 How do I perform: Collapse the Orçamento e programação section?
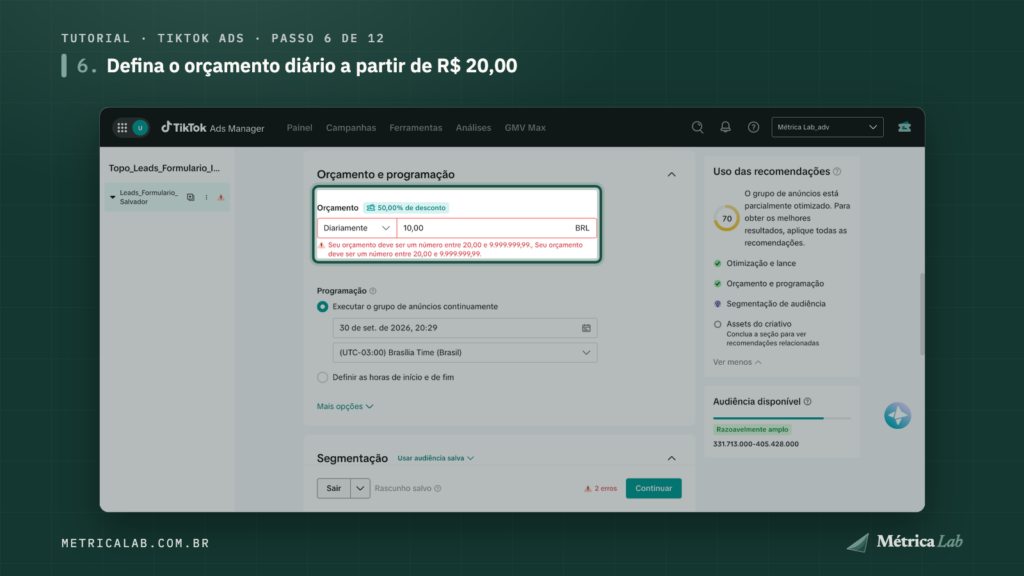click(671, 174)
